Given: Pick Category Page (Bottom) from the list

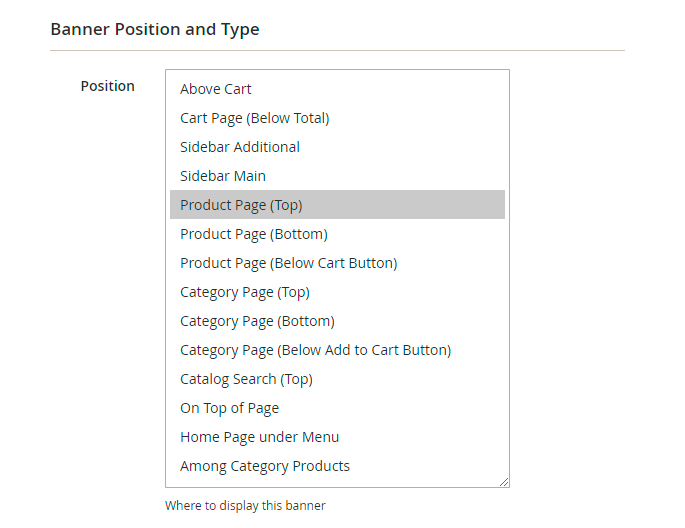Looking at the screenshot, I should point(257,321).
